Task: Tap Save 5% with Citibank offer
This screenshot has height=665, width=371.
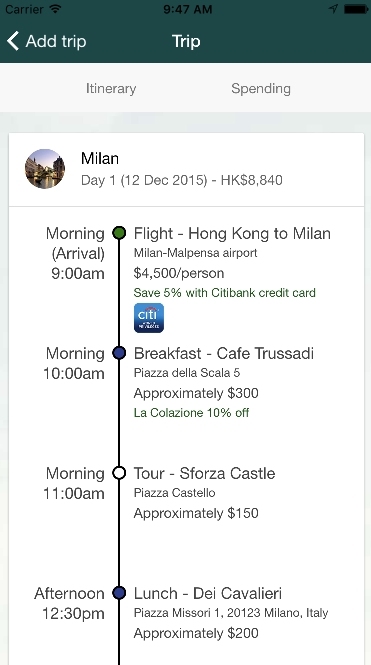Action: click(225, 293)
